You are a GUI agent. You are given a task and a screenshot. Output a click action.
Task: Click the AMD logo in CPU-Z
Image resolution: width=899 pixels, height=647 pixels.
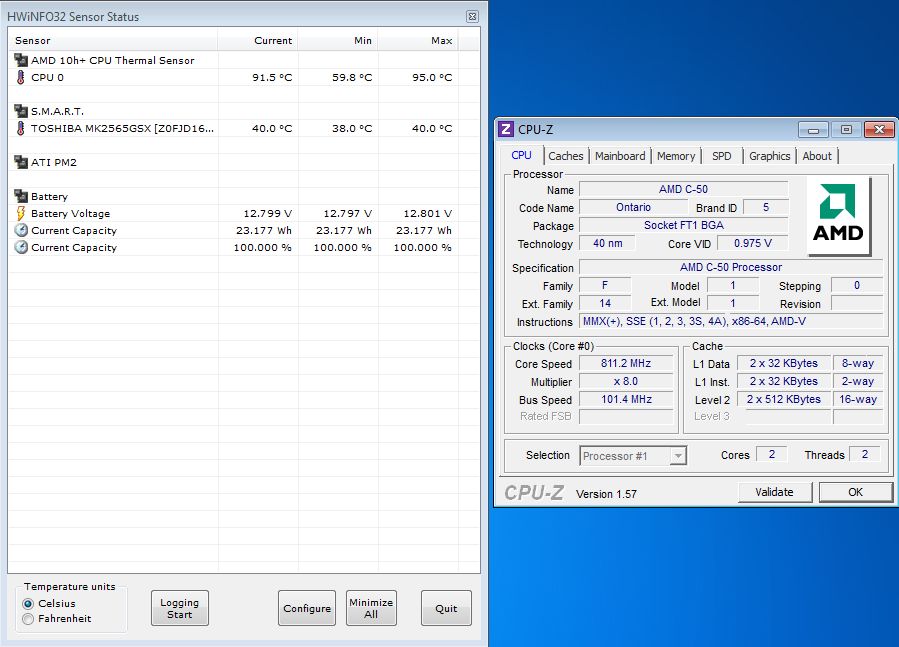click(838, 215)
